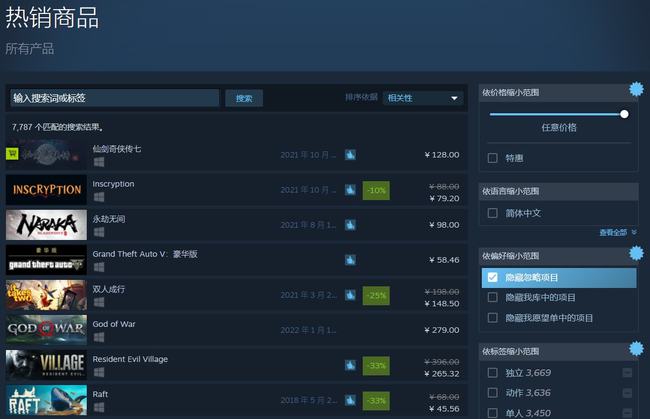Click the NARAKA game thumbnail

coord(46,225)
